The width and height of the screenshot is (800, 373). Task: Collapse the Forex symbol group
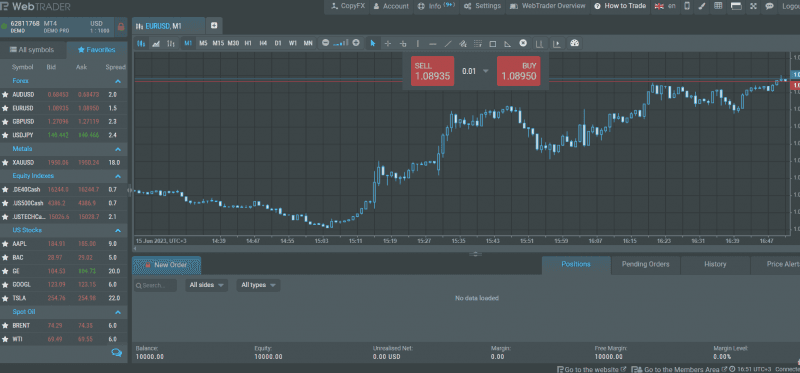[118, 81]
